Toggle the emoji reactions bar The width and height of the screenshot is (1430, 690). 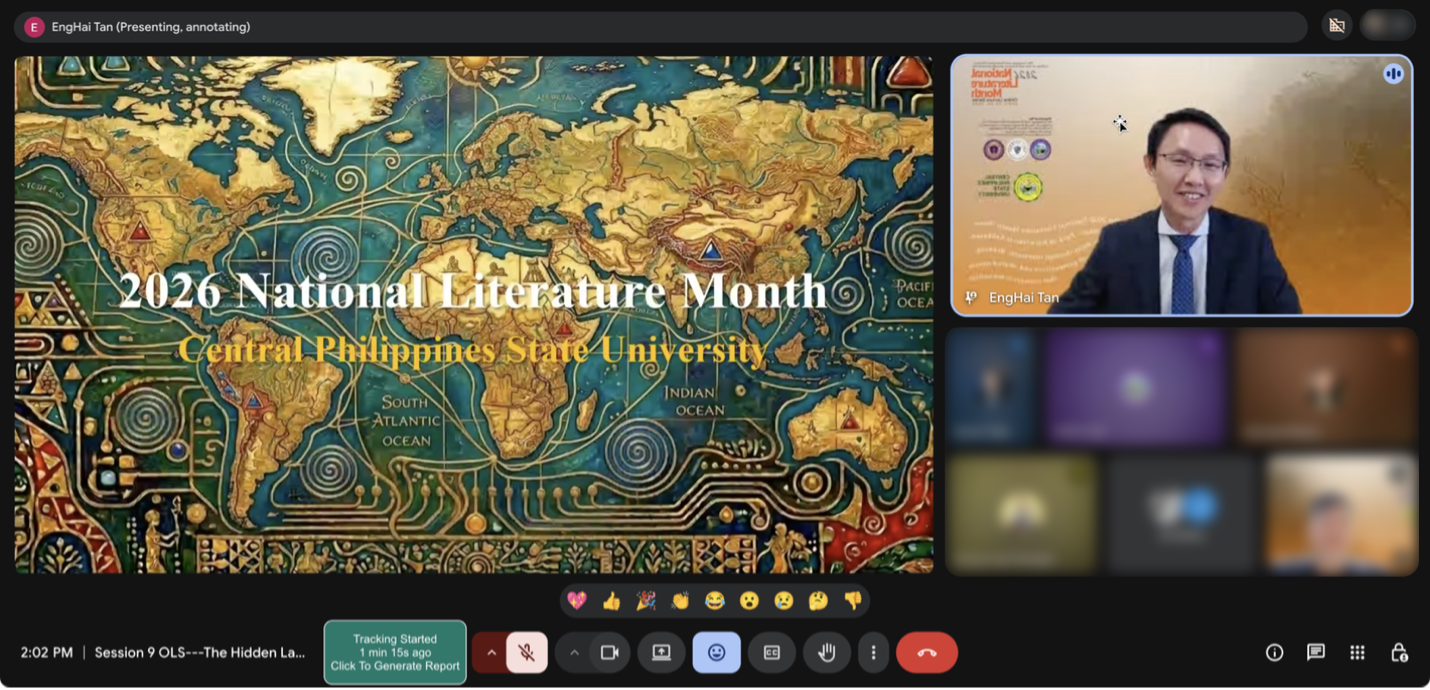tap(716, 653)
